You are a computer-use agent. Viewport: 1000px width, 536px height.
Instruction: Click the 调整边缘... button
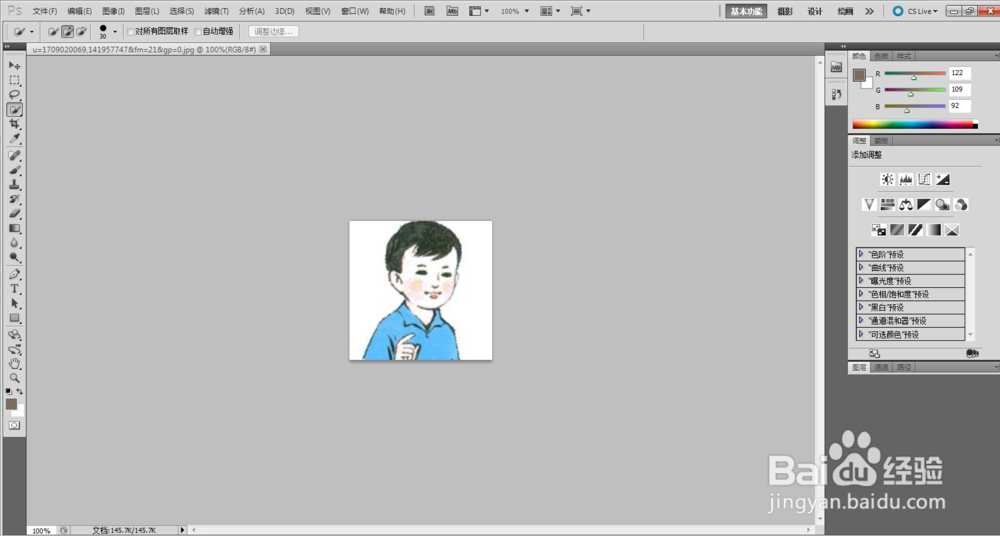pos(274,31)
